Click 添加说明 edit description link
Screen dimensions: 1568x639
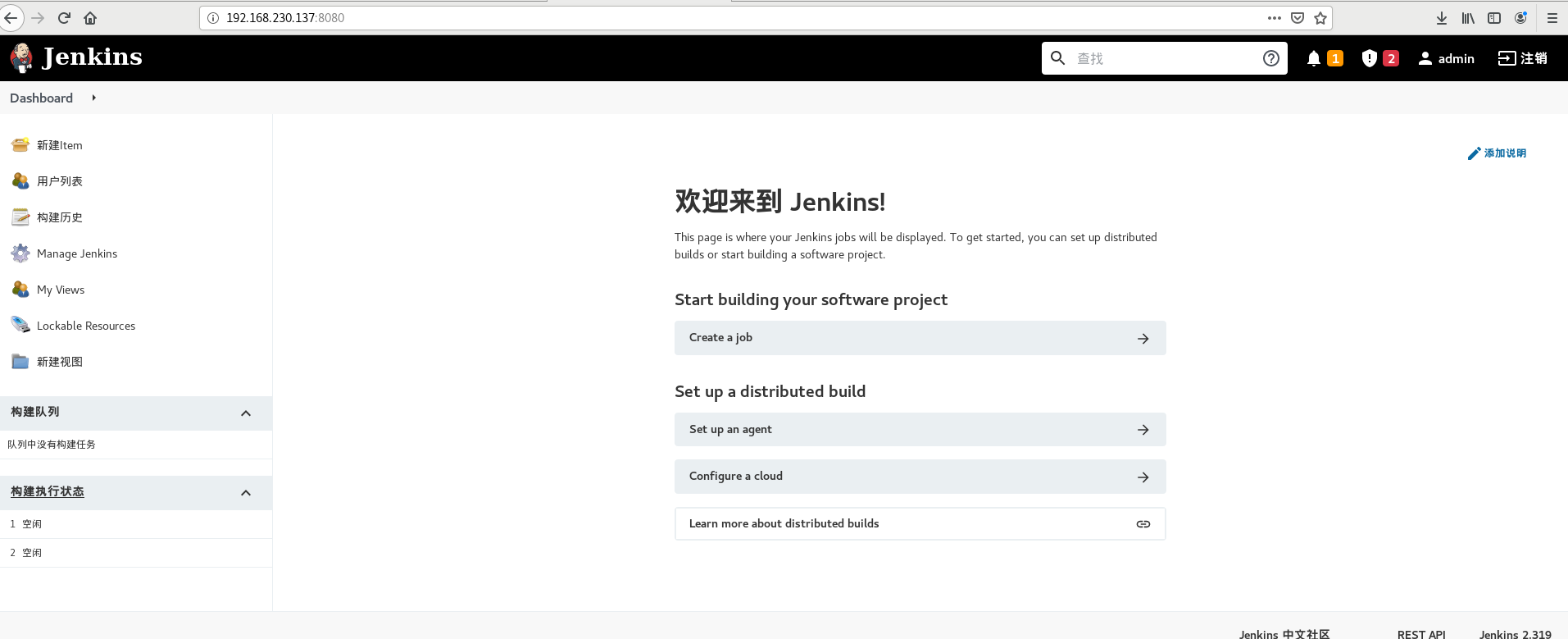coord(1497,153)
